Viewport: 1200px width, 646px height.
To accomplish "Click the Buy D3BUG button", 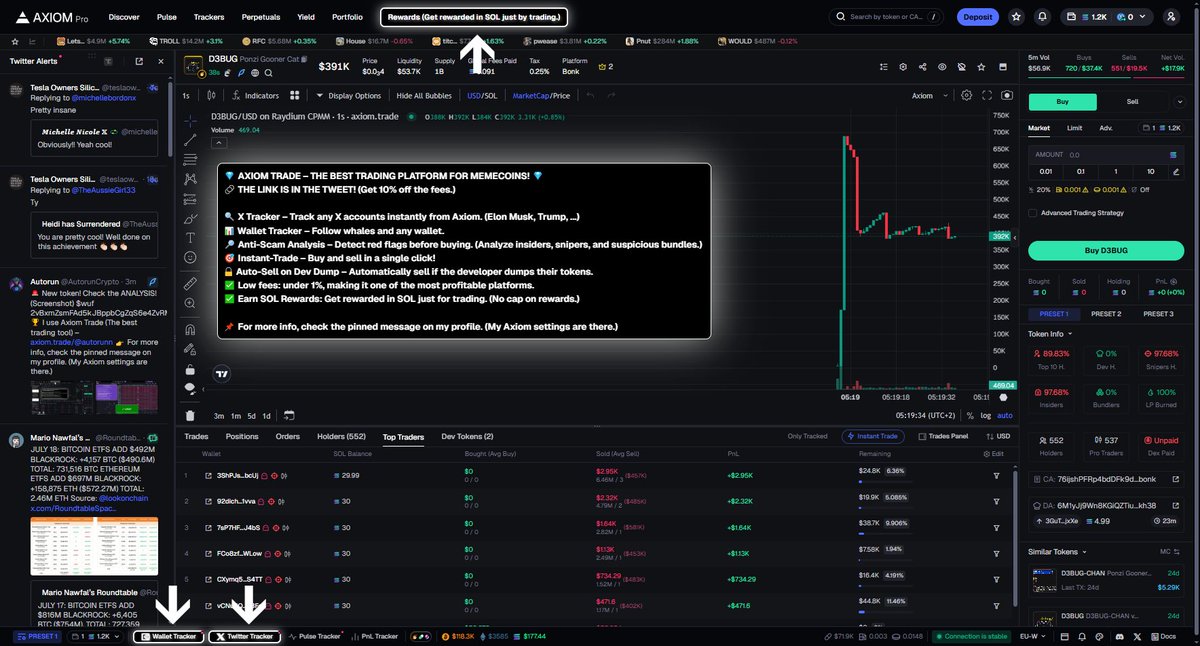I will pos(1105,250).
